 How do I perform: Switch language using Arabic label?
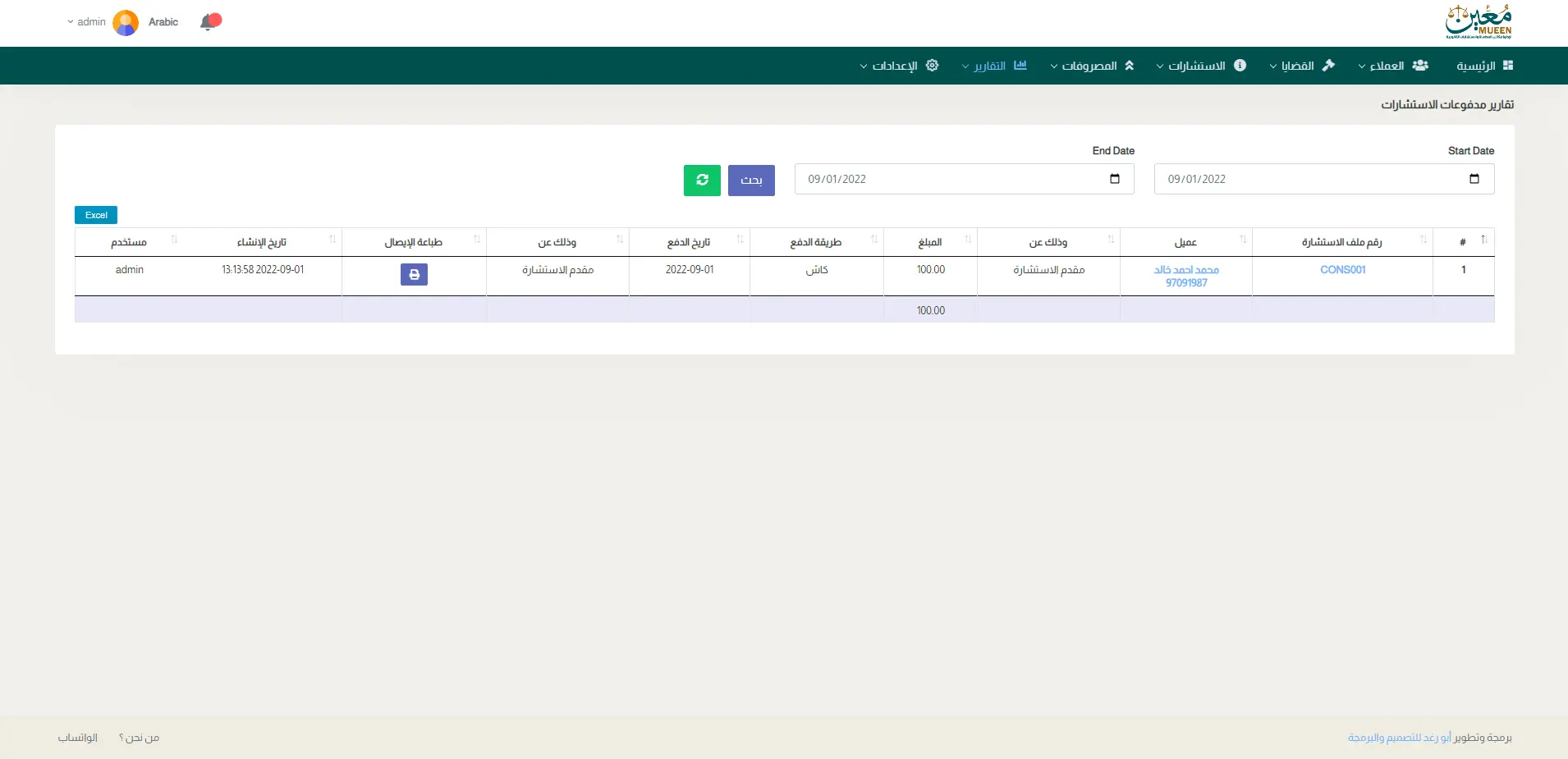coord(163,22)
